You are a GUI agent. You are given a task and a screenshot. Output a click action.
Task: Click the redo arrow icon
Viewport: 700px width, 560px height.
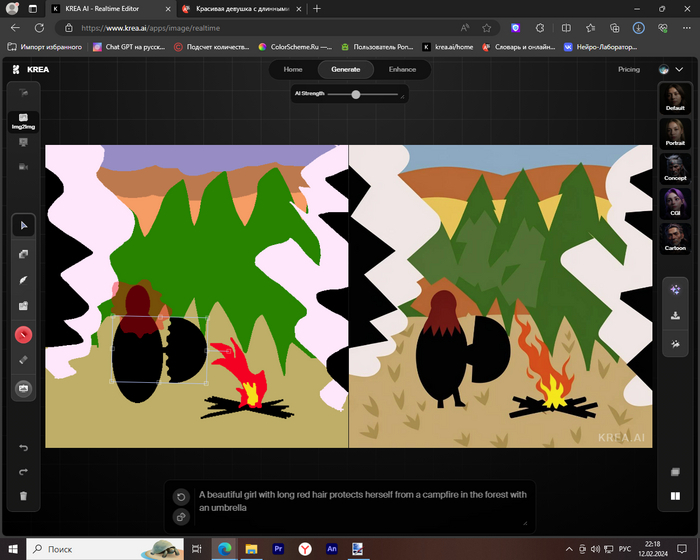point(24,471)
